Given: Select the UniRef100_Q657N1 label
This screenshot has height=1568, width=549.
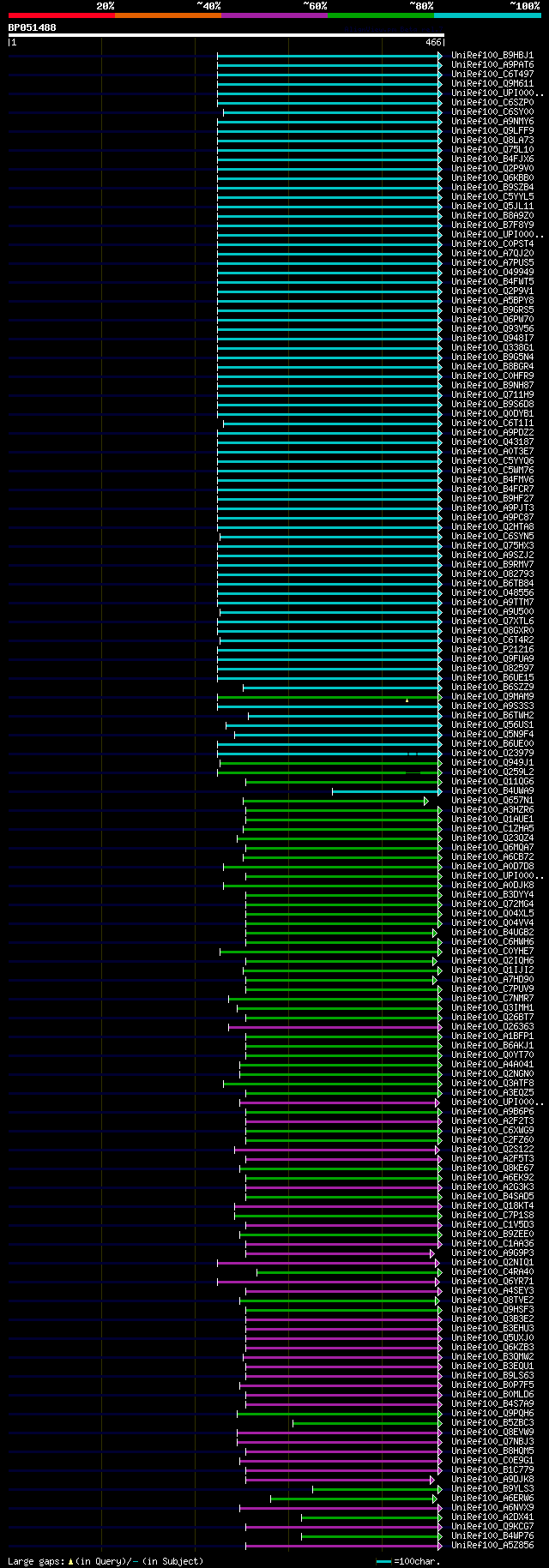Looking at the screenshot, I should [x=492, y=800].
